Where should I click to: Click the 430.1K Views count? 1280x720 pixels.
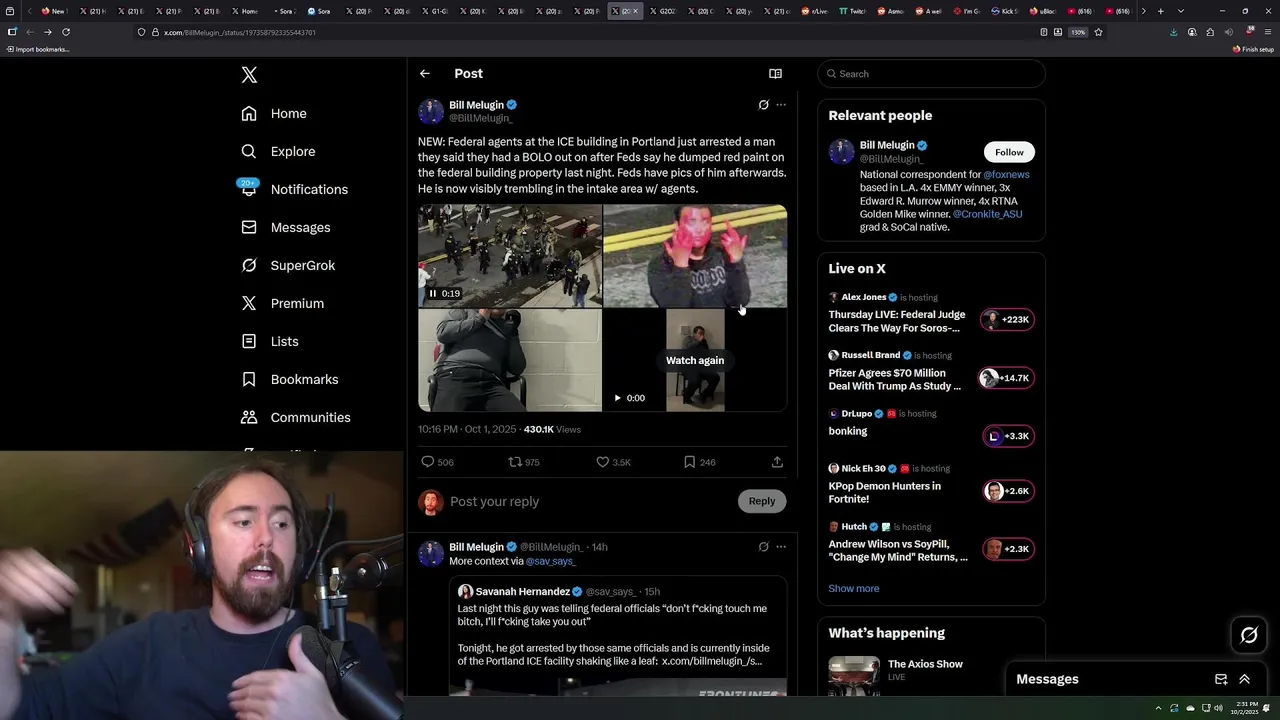pyautogui.click(x=552, y=429)
